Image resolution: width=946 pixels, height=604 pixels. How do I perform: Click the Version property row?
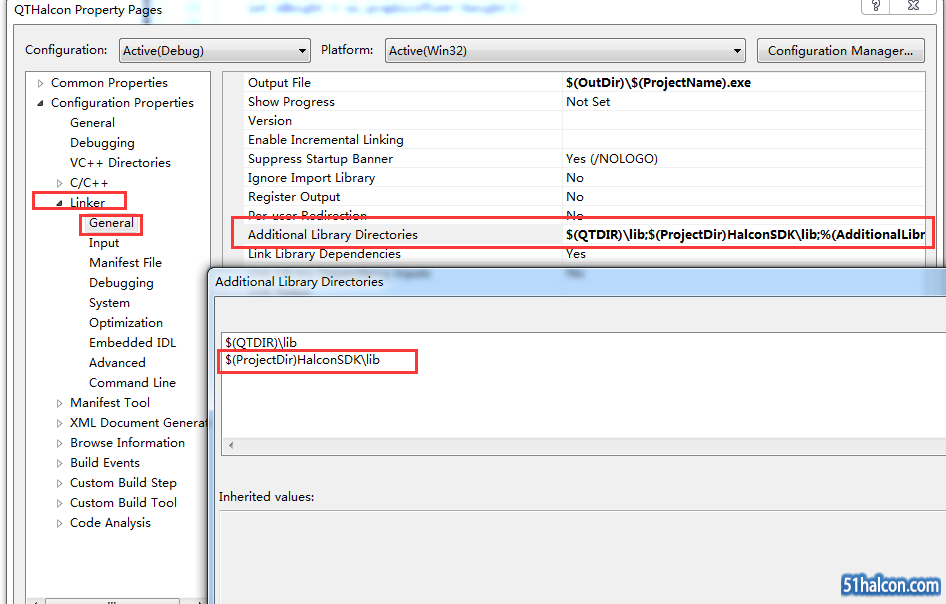[x=585, y=121]
